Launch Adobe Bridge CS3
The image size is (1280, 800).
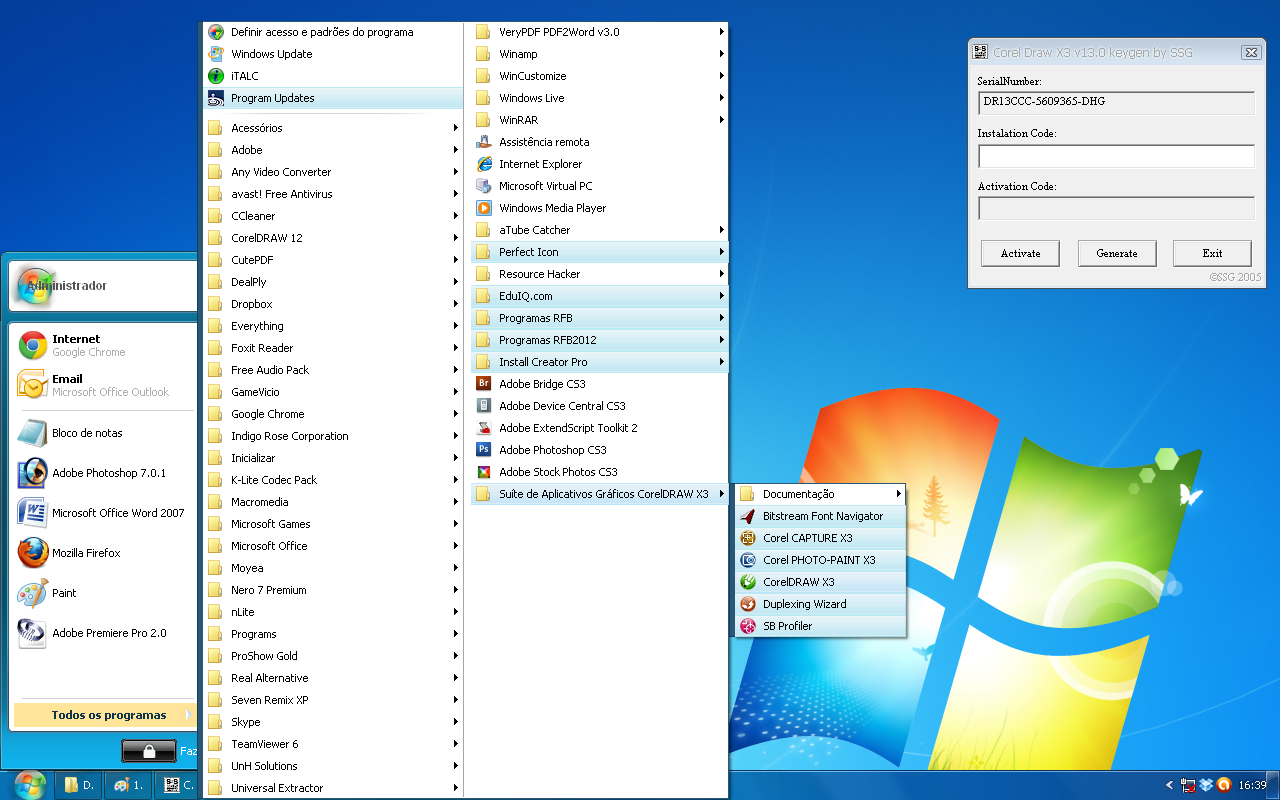[x=599, y=384]
